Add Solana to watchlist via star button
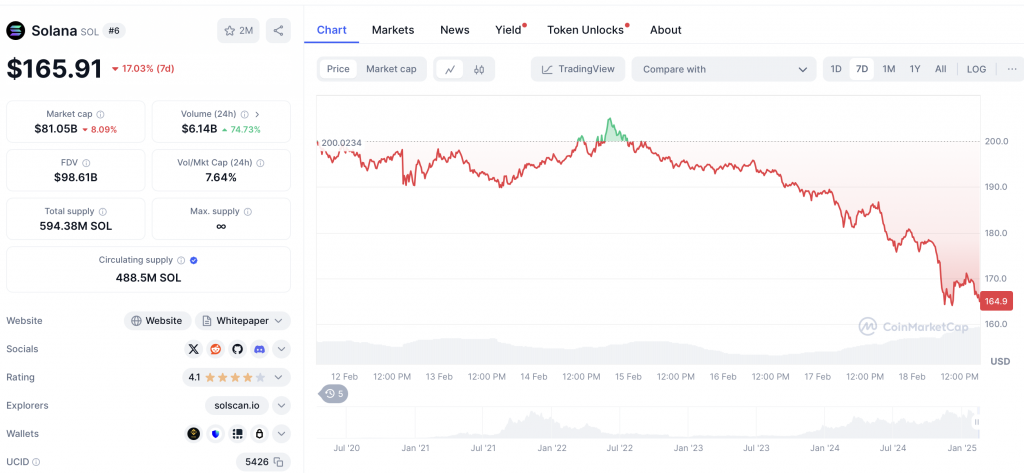The height and width of the screenshot is (473, 1024). pos(238,31)
